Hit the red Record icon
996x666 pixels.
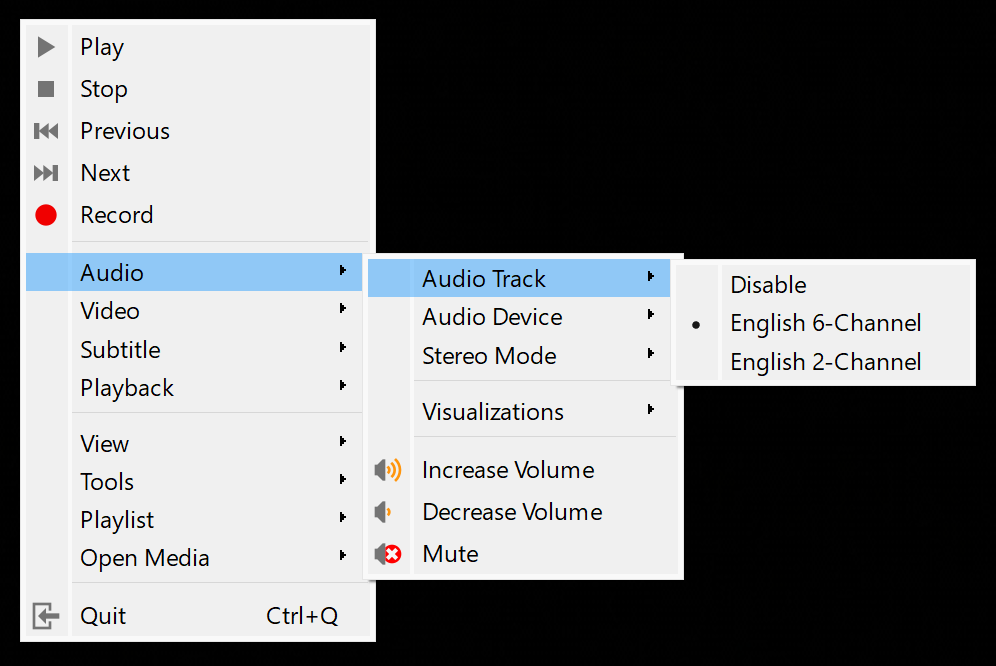(x=46, y=215)
